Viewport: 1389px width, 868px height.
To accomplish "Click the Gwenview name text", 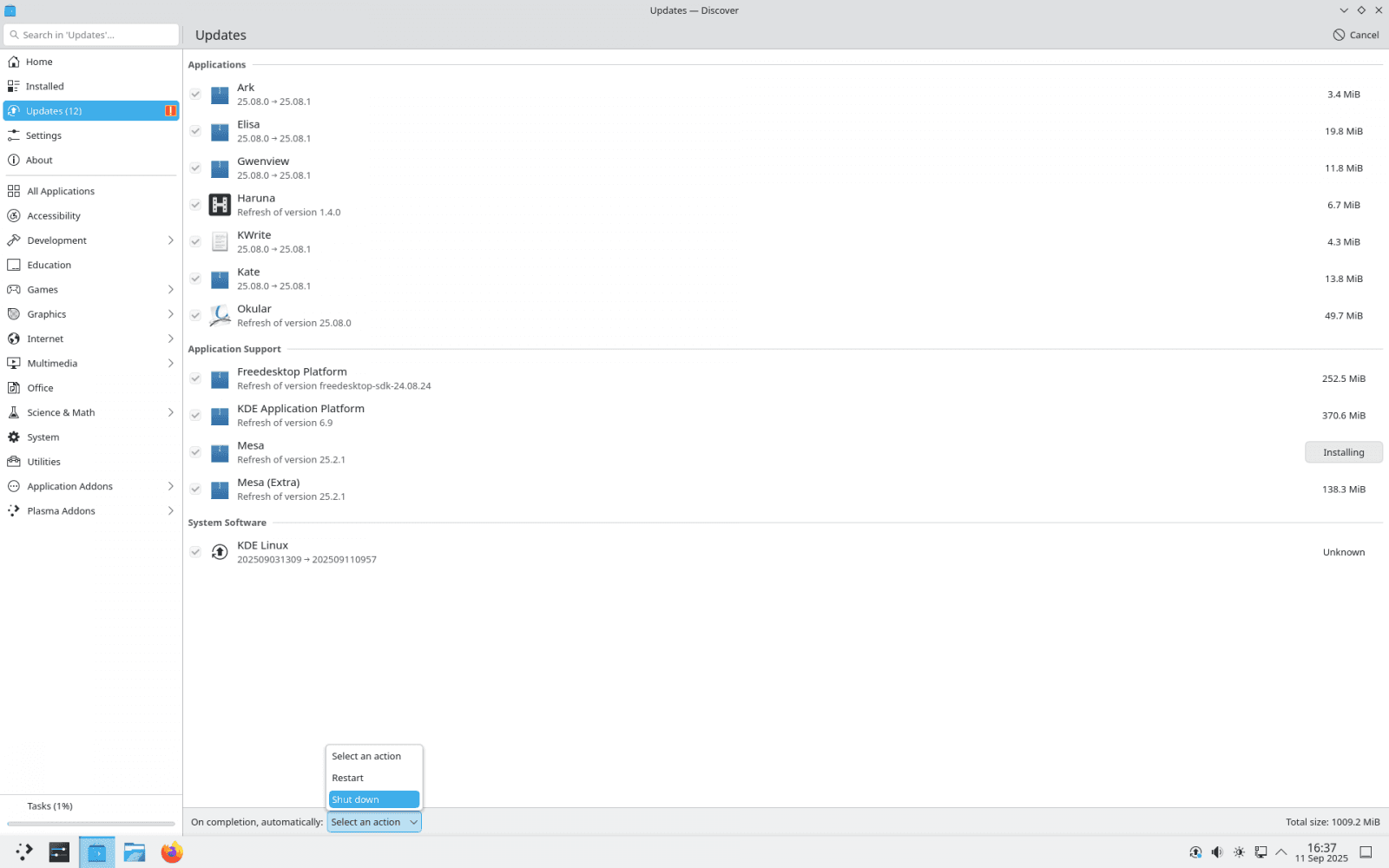I will pyautogui.click(x=263, y=161).
